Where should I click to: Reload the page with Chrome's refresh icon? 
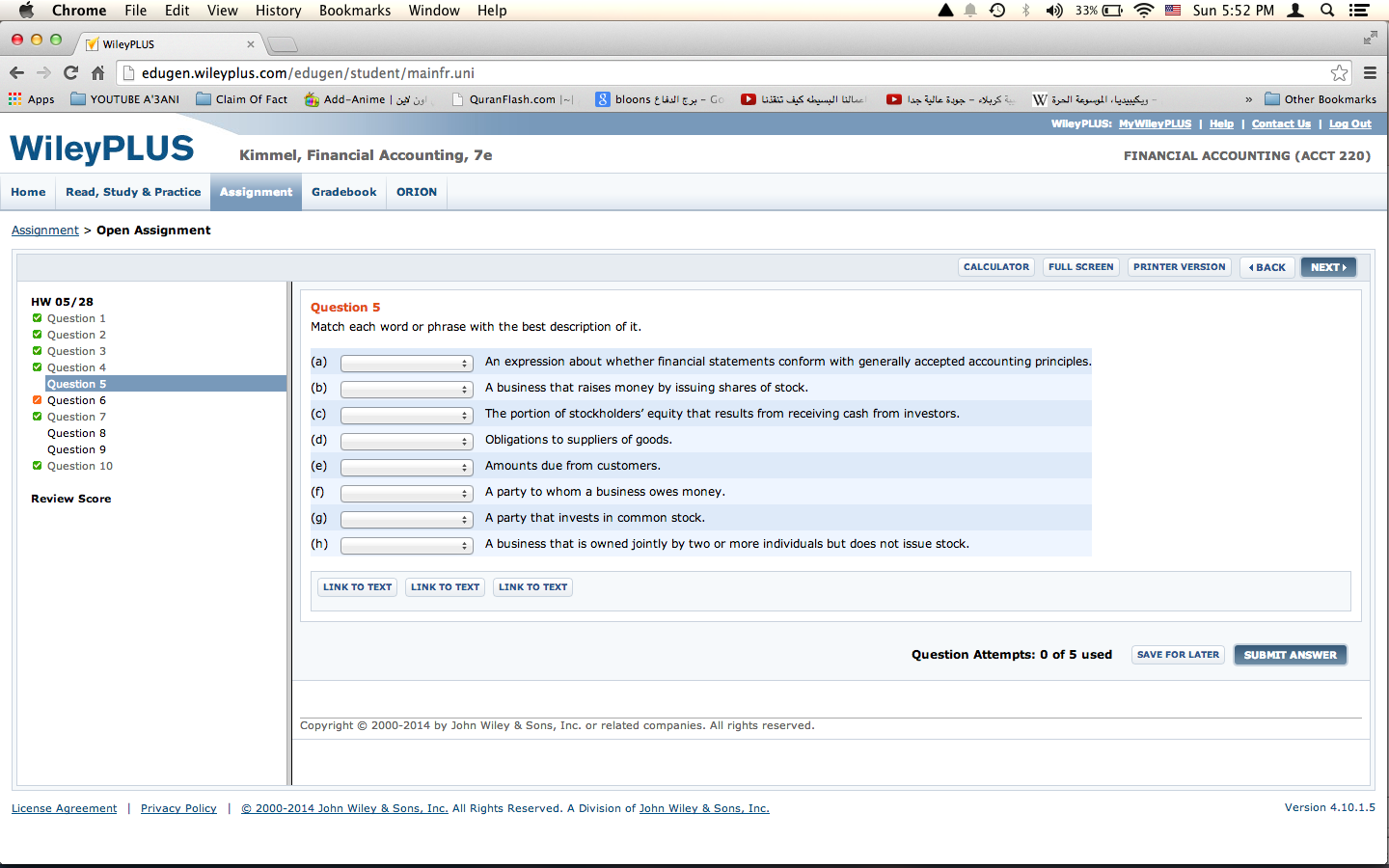(x=70, y=72)
